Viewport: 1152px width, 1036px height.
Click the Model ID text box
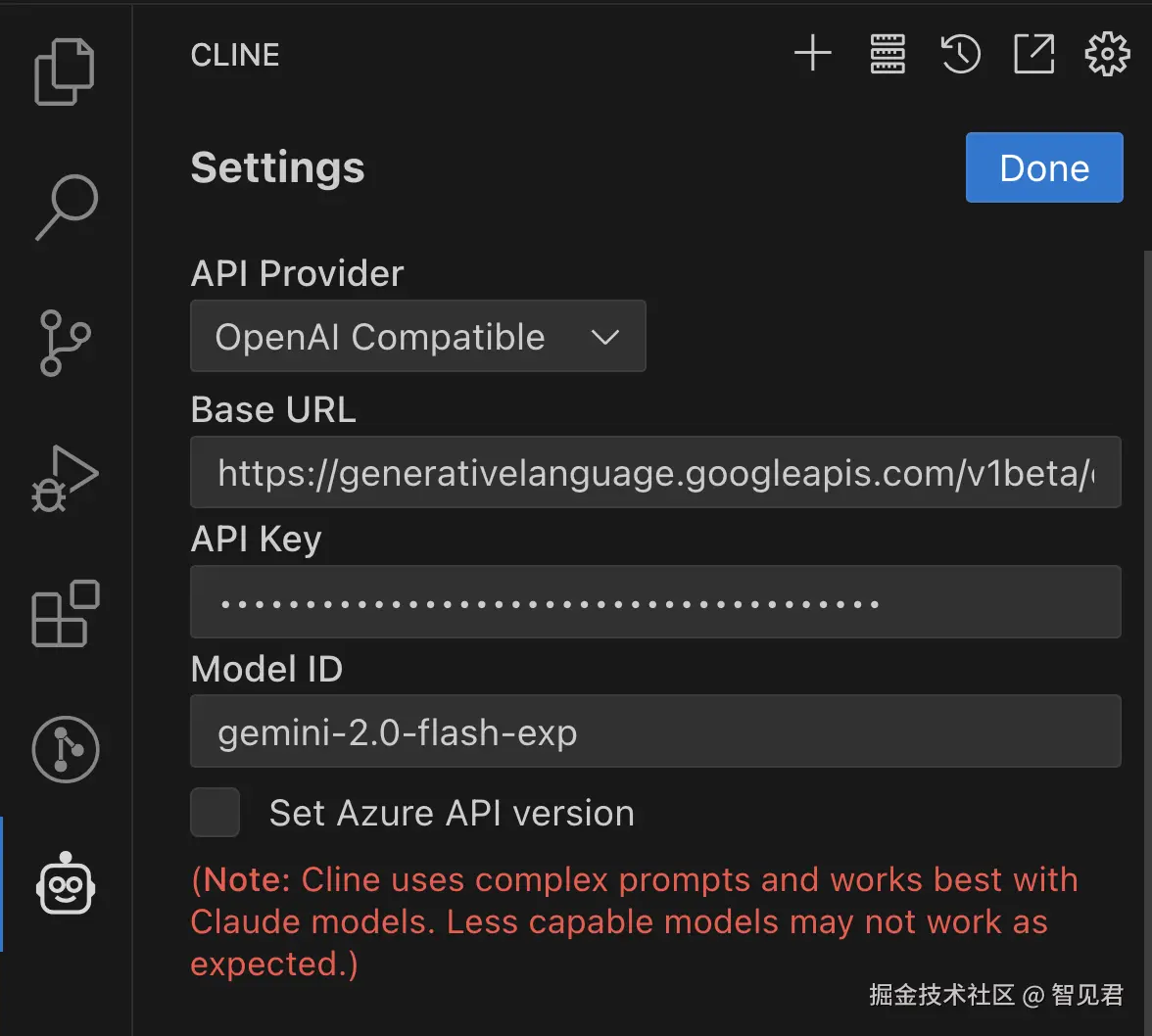pos(654,731)
